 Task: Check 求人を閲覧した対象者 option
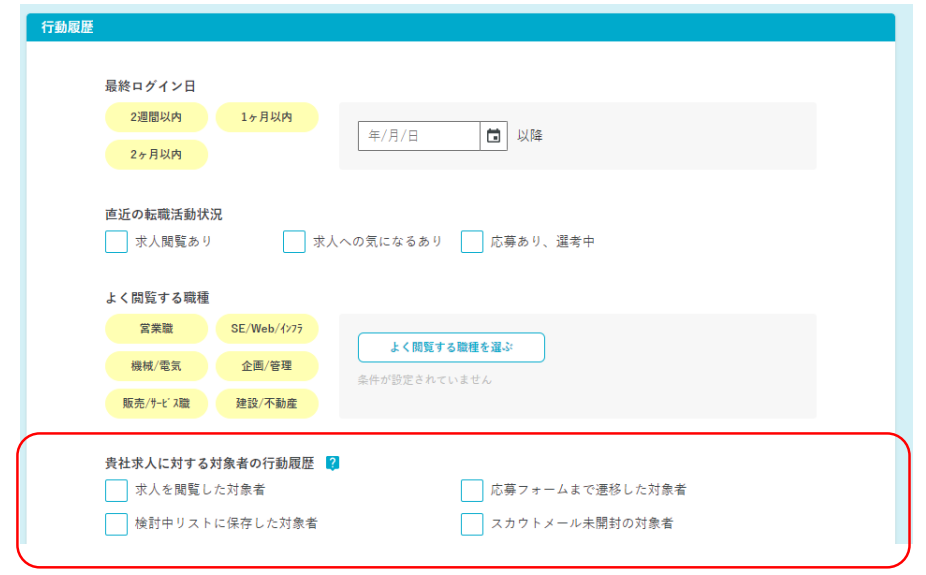coord(116,490)
